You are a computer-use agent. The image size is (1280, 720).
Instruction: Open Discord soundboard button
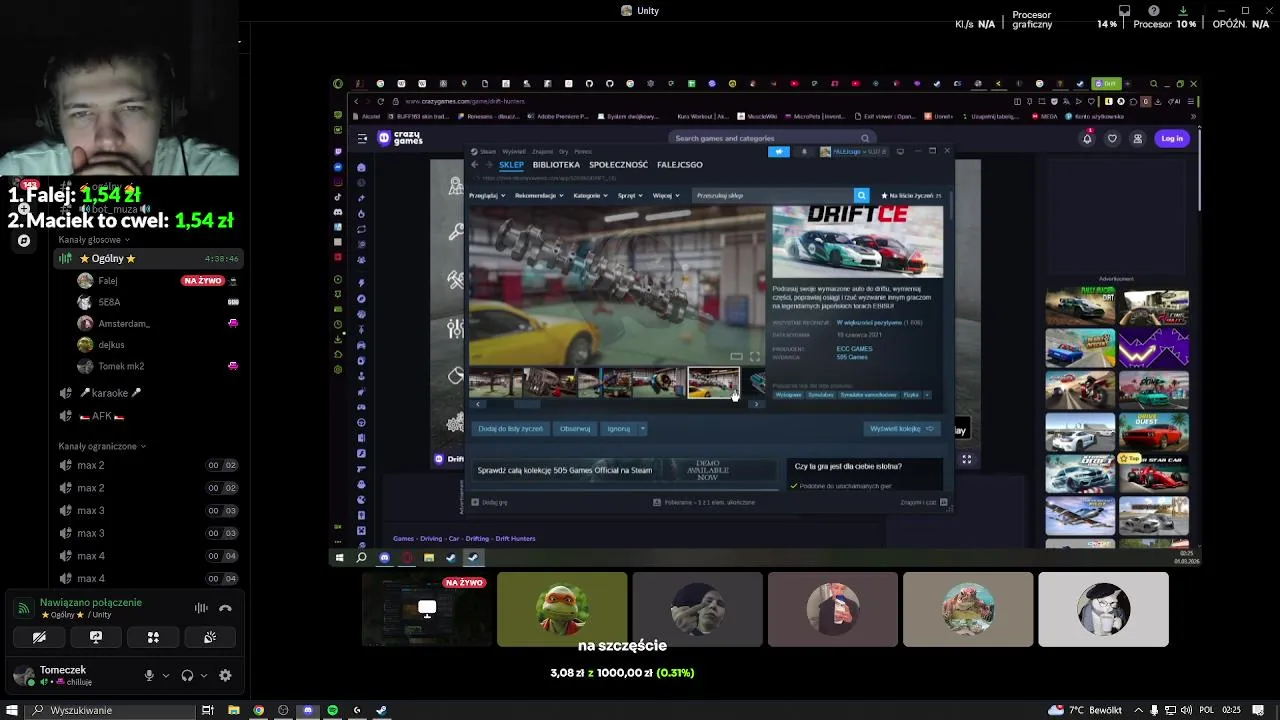[x=210, y=637]
